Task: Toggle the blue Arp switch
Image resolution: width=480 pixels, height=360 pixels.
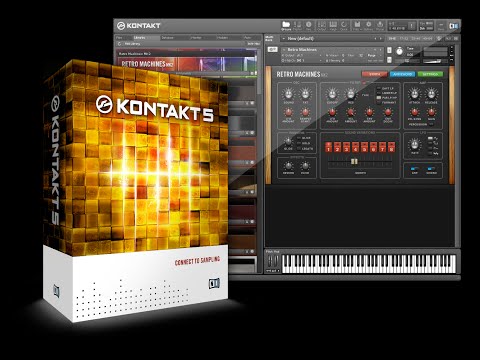Action: click(x=414, y=169)
